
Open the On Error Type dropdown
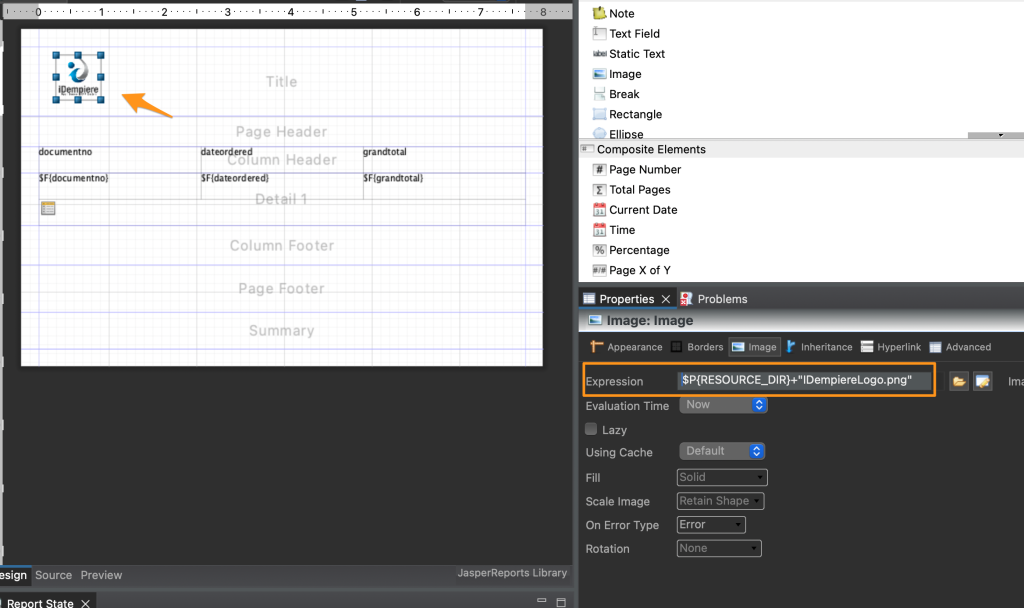(711, 524)
